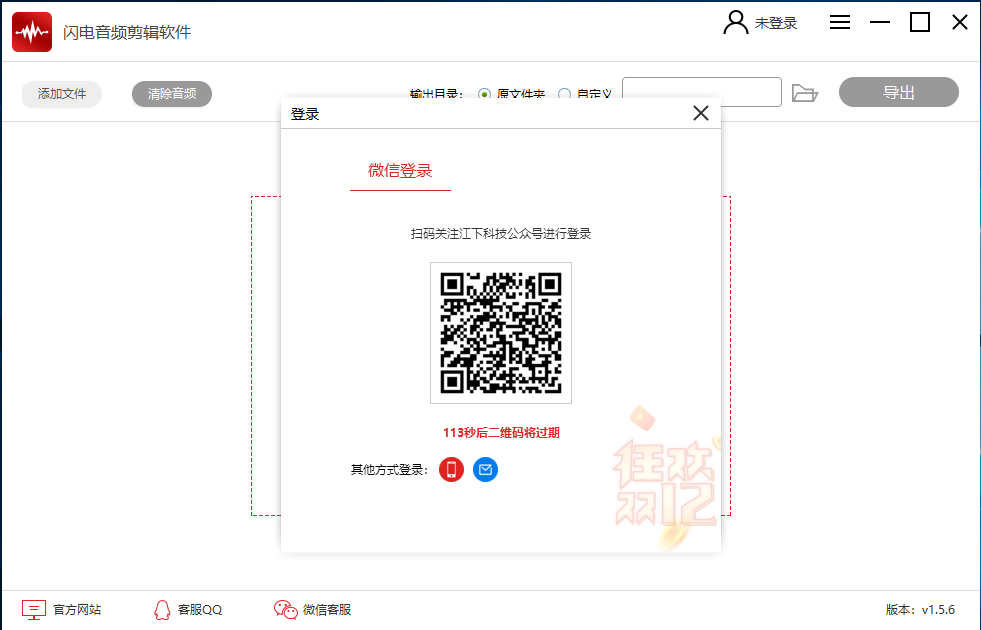
Task: Close the 登录 dialog
Action: tap(700, 113)
